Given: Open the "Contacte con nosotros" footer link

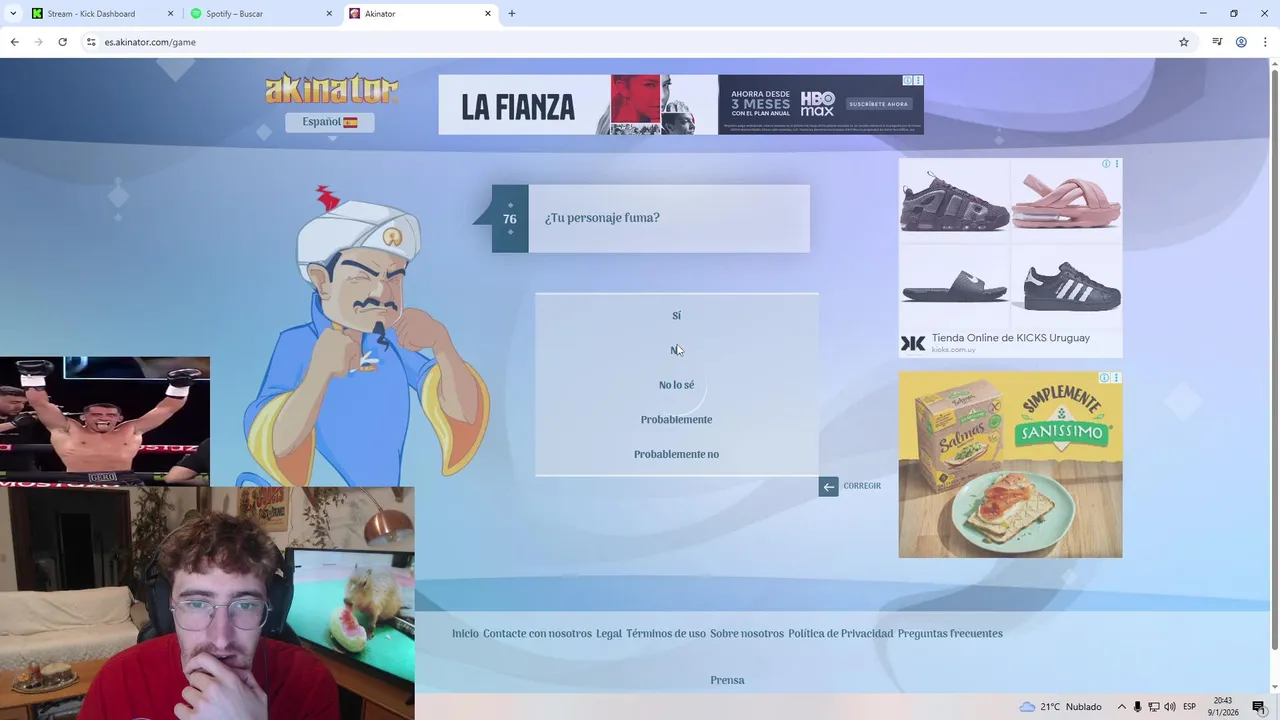Looking at the screenshot, I should point(537,634).
